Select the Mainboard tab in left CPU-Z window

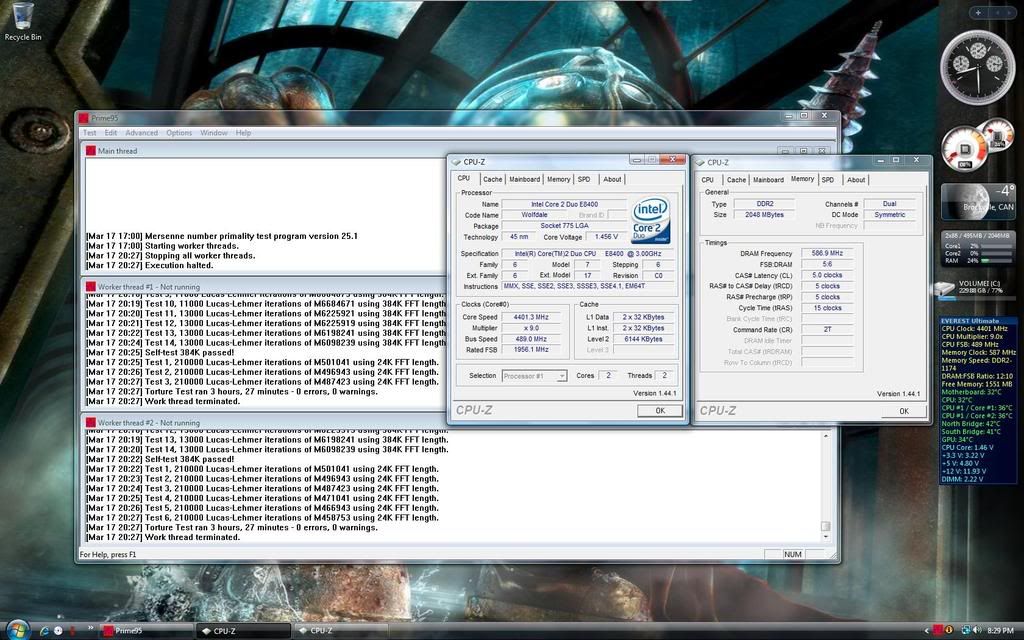(524, 179)
